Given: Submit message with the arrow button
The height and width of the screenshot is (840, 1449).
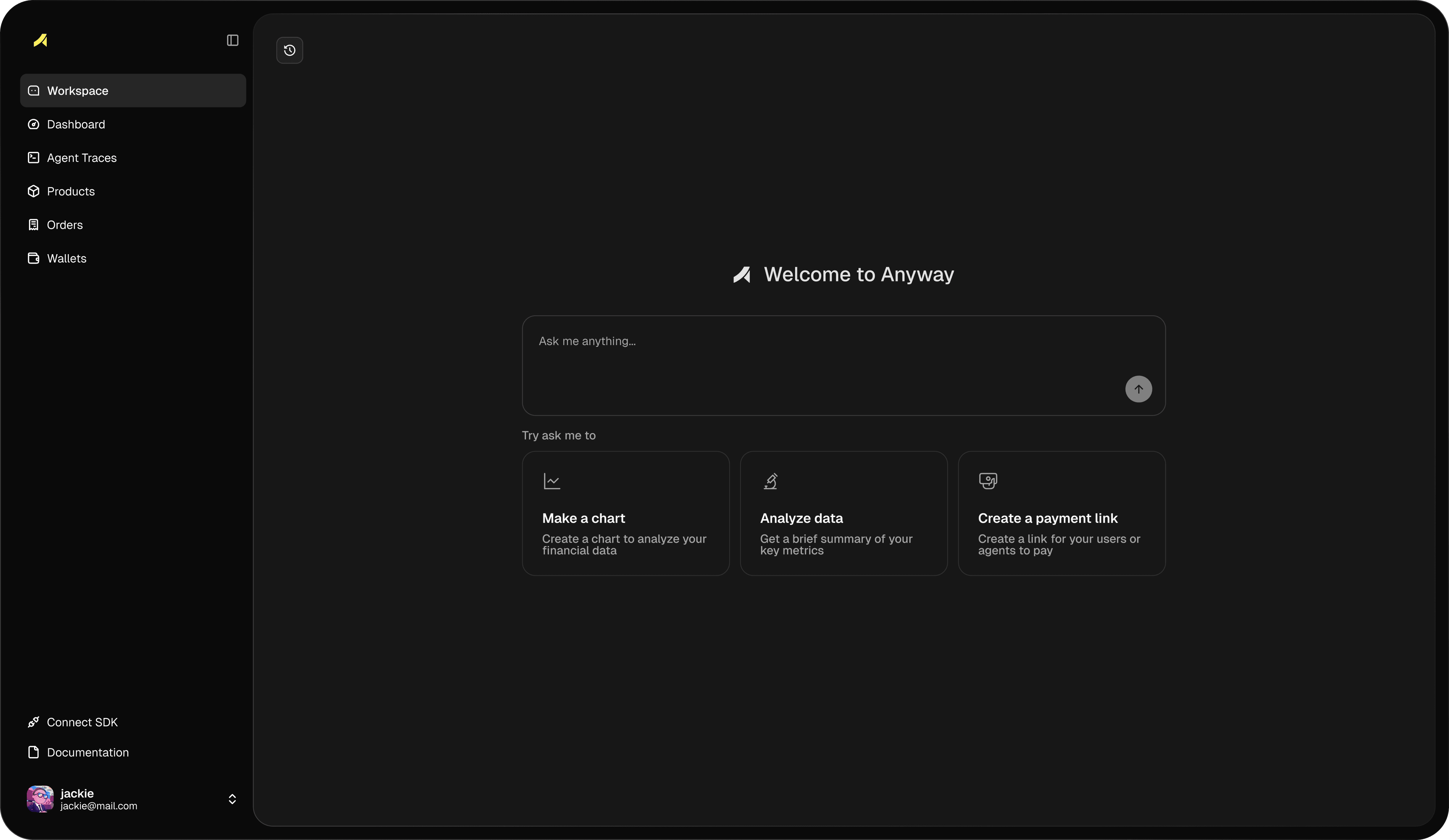Looking at the screenshot, I should 1138,389.
